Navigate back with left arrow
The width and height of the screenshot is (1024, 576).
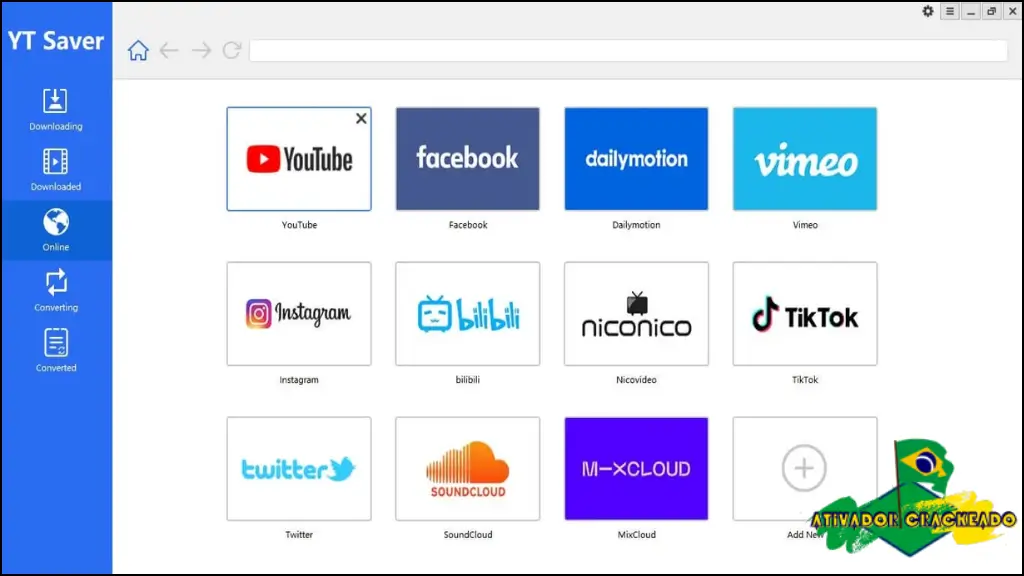(x=169, y=50)
